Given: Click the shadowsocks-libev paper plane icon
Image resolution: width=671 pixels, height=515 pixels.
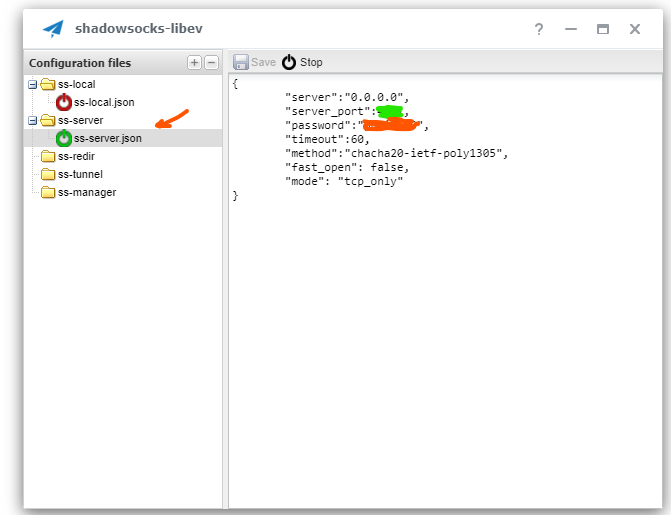Looking at the screenshot, I should pyautogui.click(x=53, y=29).
